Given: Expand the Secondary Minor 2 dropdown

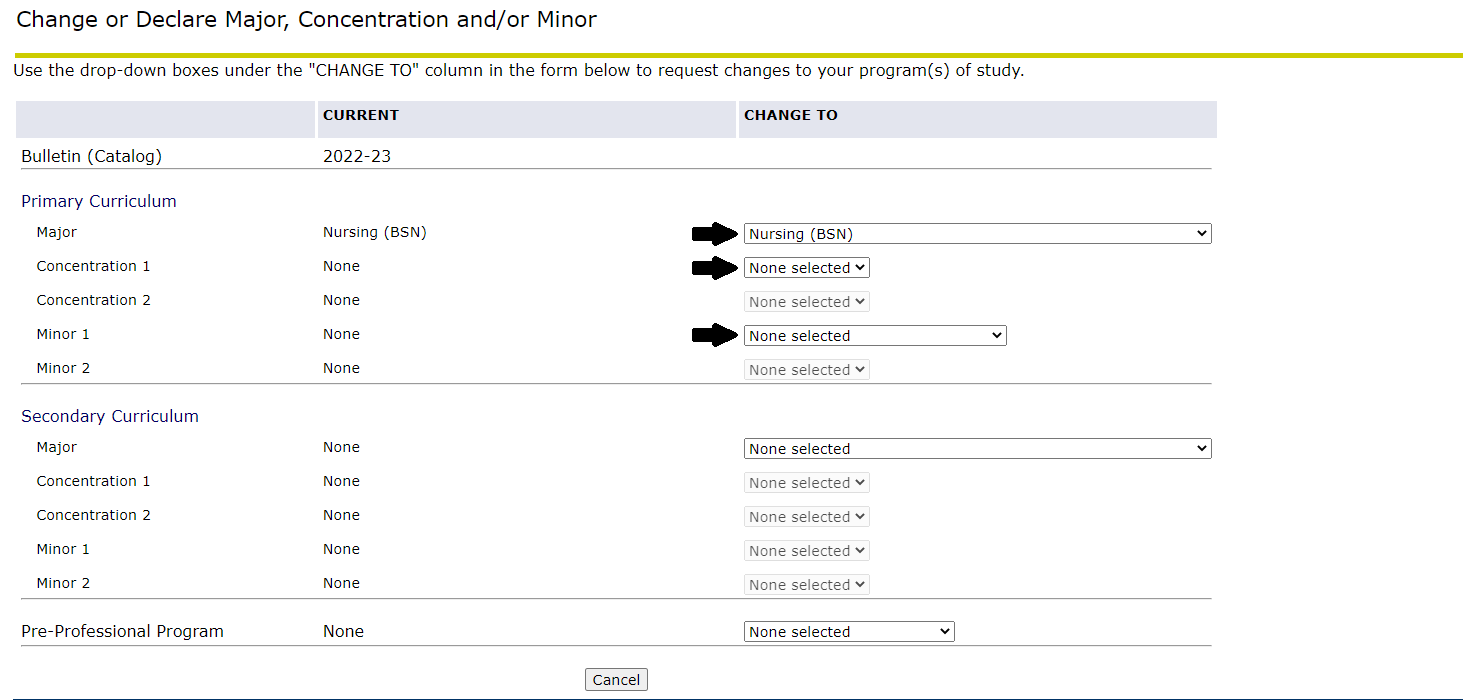Looking at the screenshot, I should tap(806, 585).
